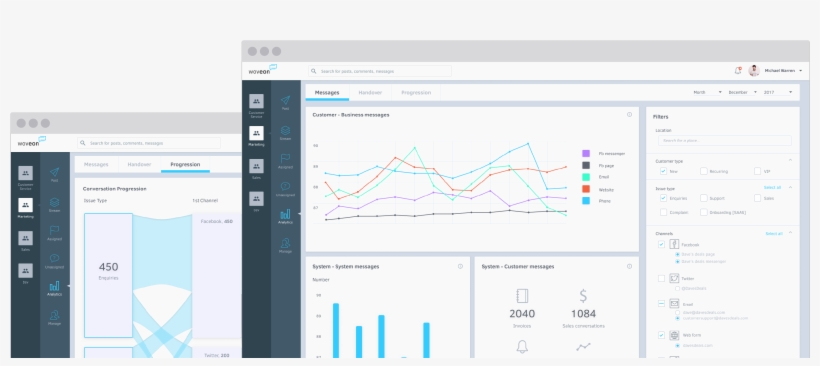Click the Facebook channel icon in Filters
This screenshot has height=366, width=820.
coord(674,244)
